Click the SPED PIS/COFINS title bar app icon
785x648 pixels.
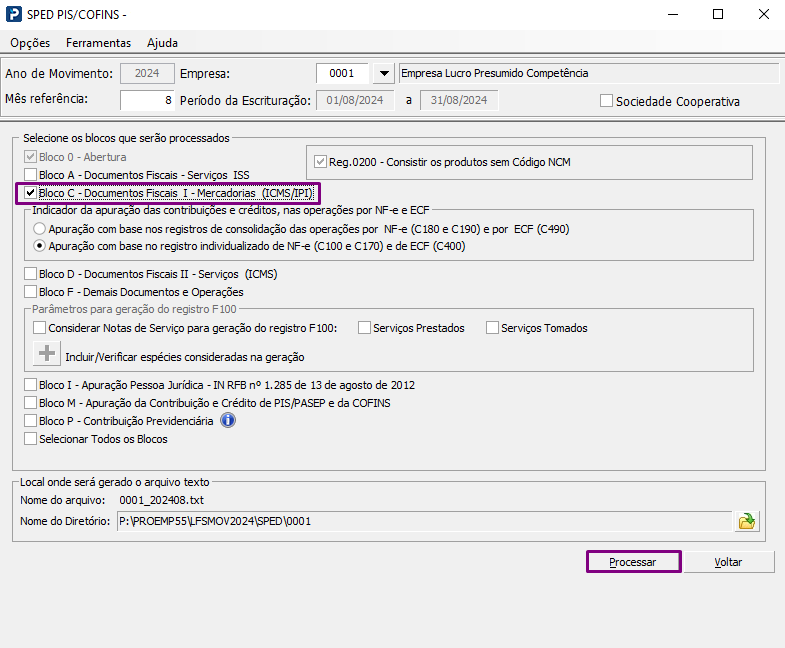pyautogui.click(x=14, y=15)
